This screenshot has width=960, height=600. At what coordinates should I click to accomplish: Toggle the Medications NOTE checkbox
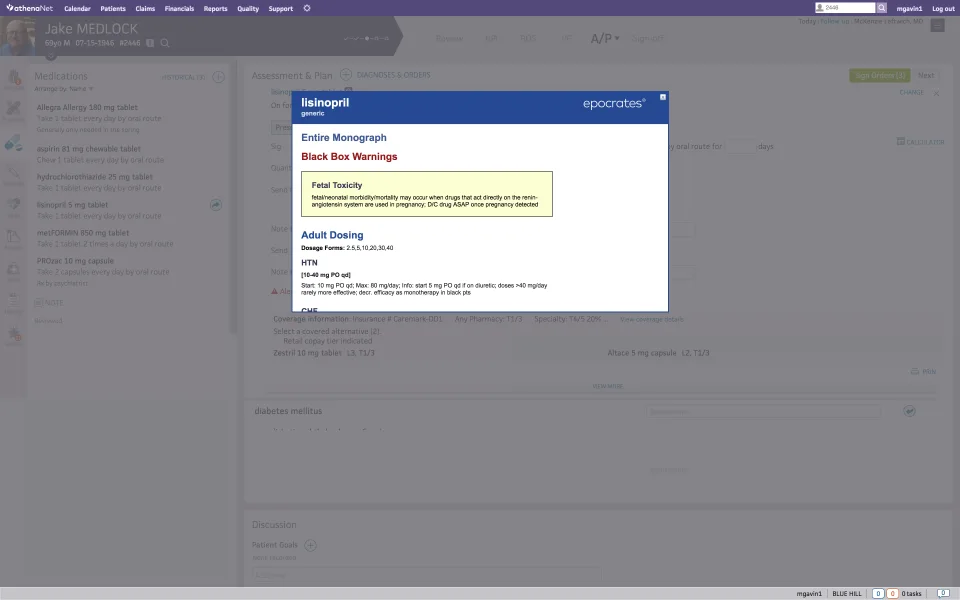pyautogui.click(x=39, y=302)
